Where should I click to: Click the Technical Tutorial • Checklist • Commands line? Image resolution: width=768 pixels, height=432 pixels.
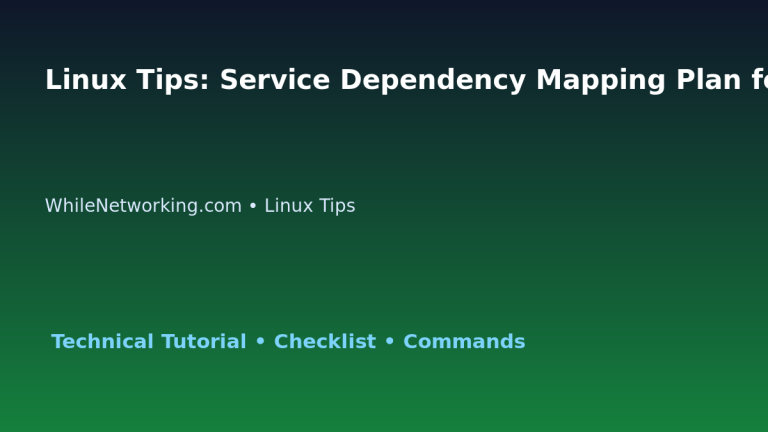pos(288,341)
